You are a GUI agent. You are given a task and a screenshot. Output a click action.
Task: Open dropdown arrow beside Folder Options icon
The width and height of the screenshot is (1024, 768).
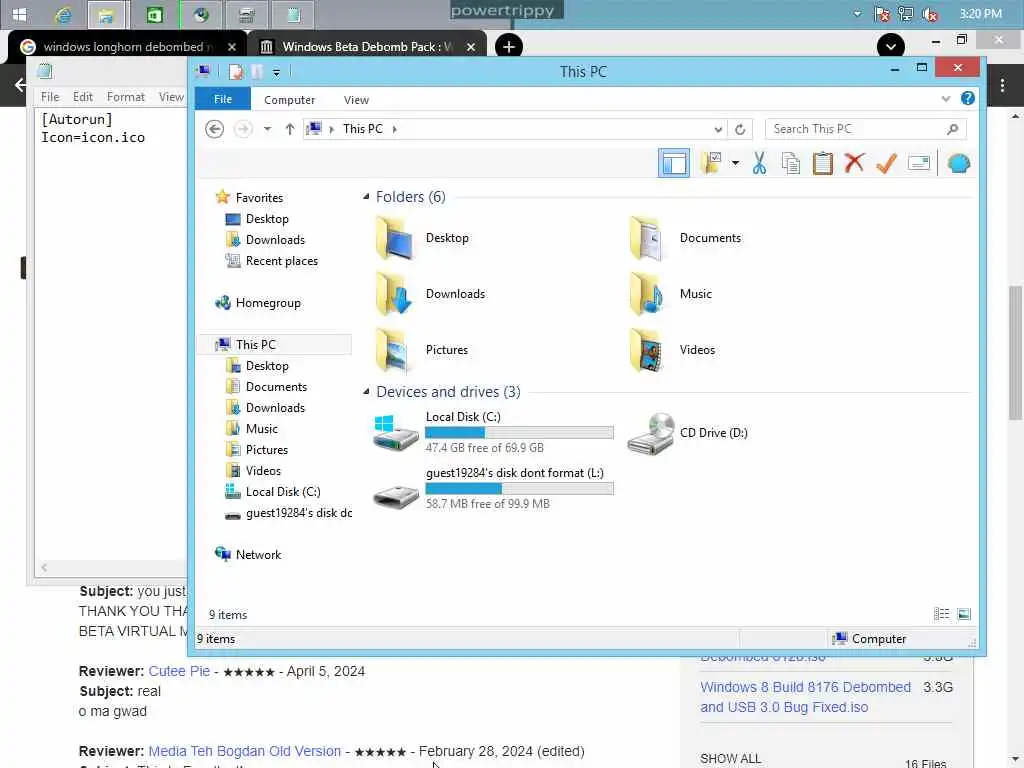tap(735, 163)
